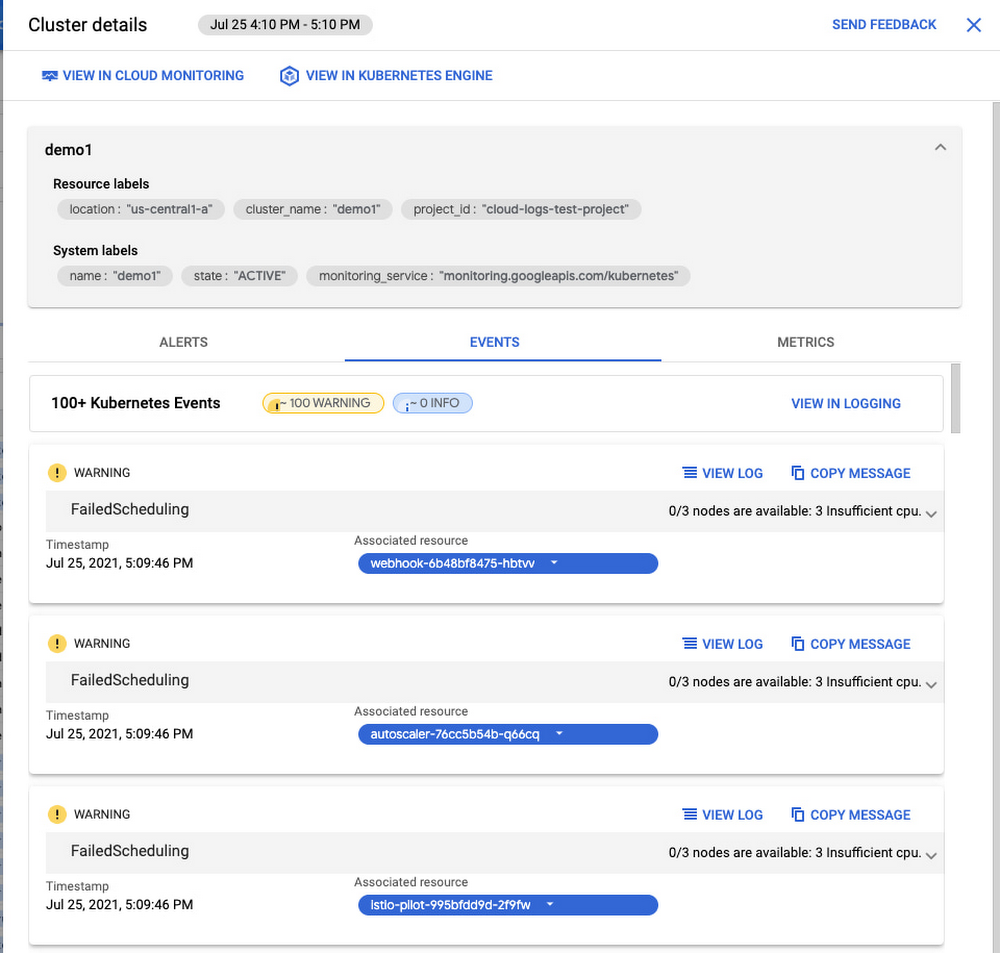Open View in Kubernetes Engine link
Viewport: 1000px width, 953px height.
tap(386, 75)
